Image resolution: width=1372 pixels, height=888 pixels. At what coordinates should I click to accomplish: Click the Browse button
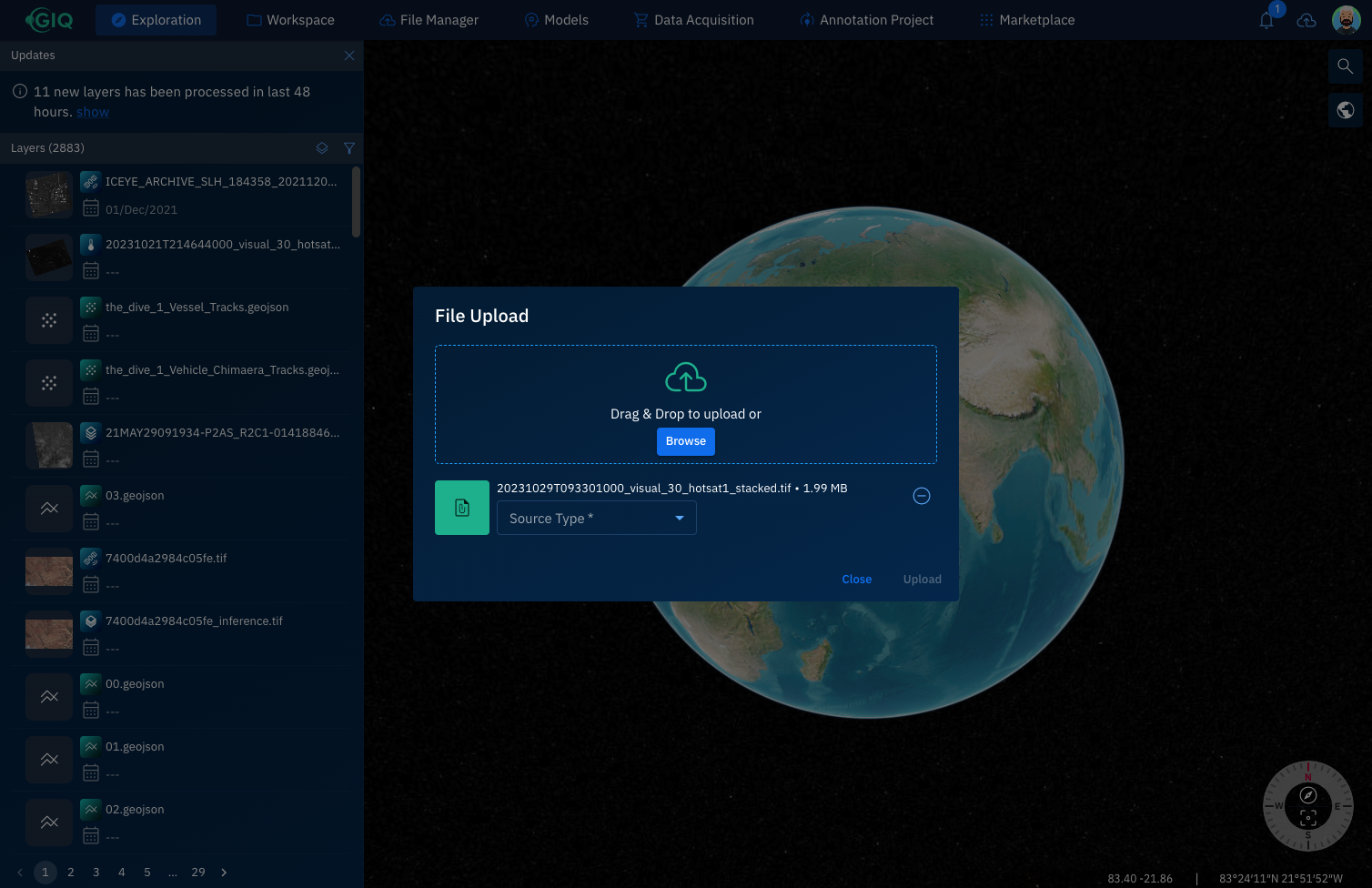[686, 441]
